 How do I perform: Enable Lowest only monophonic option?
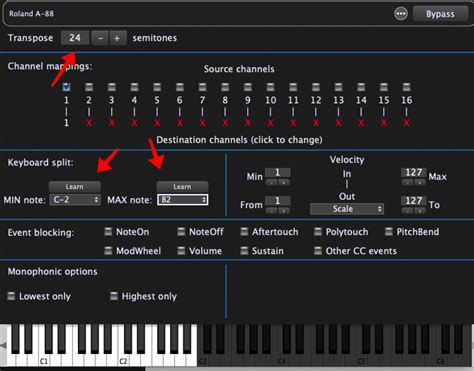(11, 296)
